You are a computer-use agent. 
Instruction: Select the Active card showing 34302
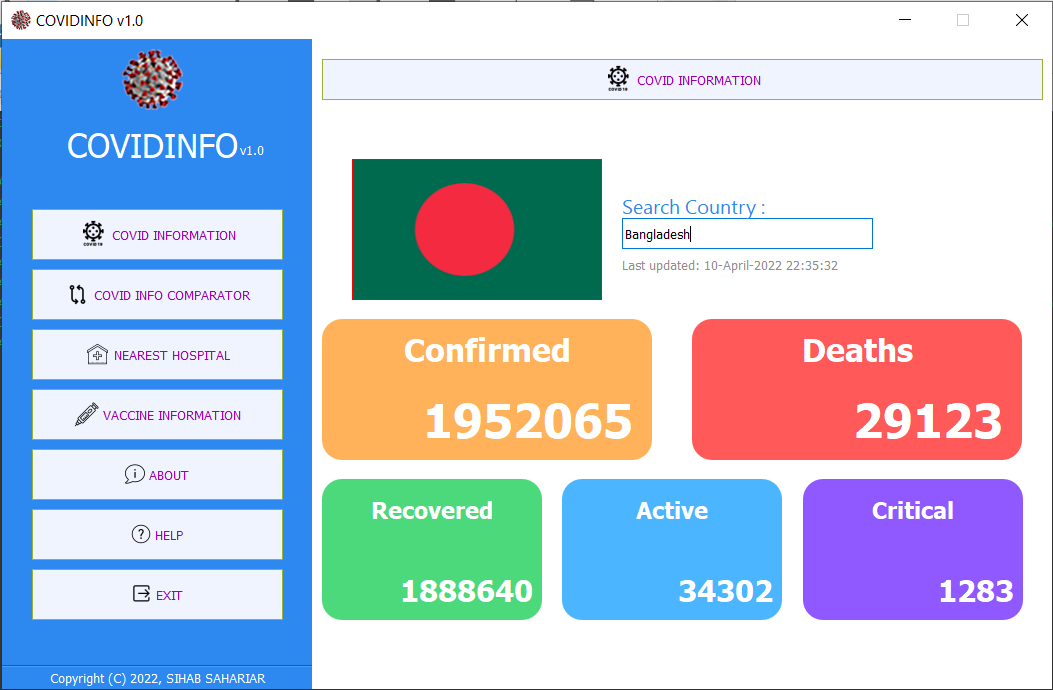coord(672,550)
